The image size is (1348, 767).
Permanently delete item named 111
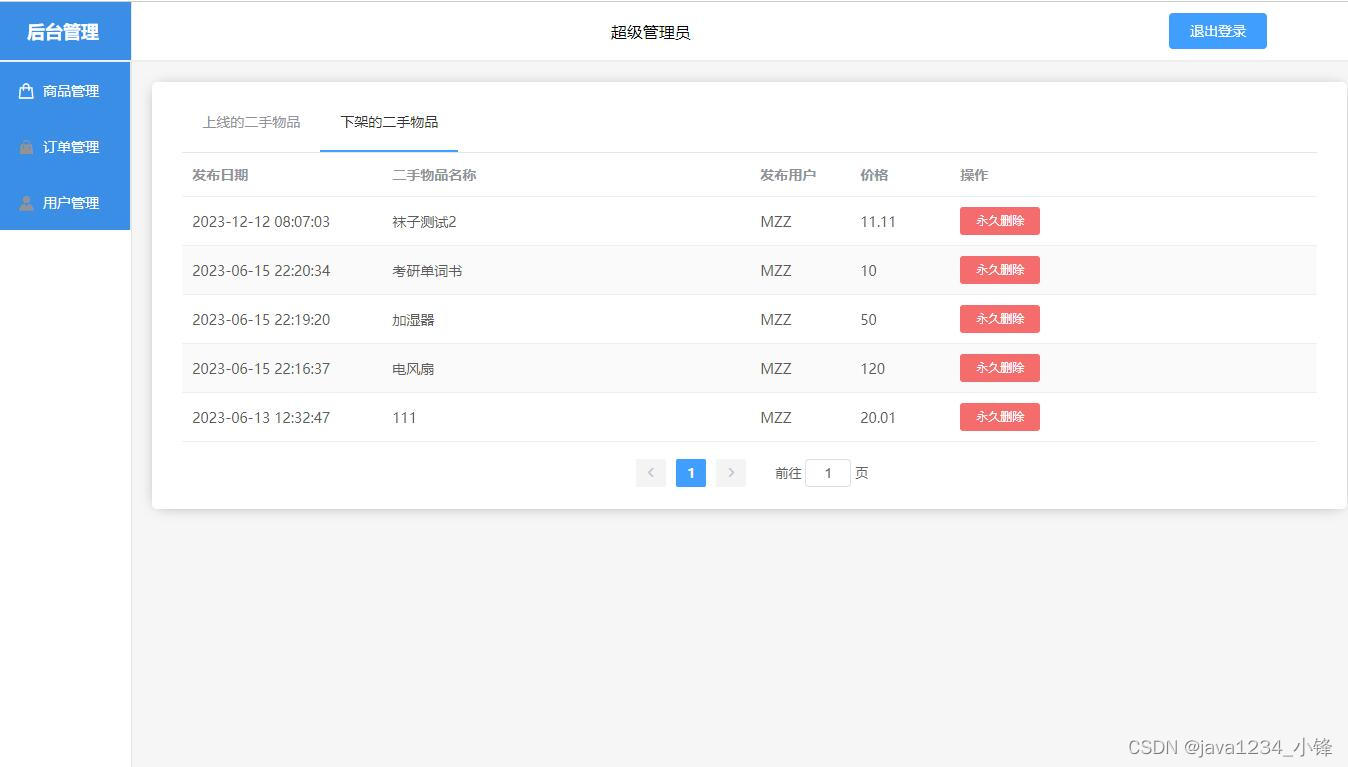1000,417
